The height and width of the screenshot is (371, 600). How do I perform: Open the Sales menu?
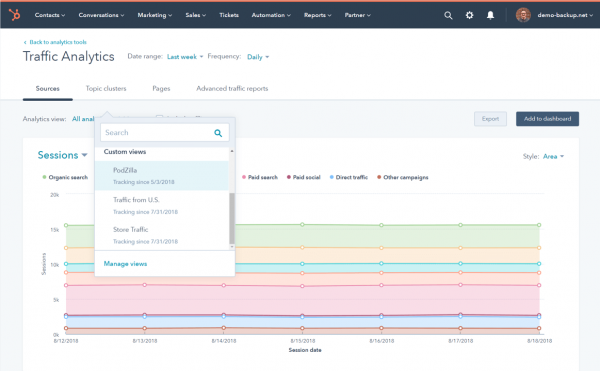coord(196,15)
